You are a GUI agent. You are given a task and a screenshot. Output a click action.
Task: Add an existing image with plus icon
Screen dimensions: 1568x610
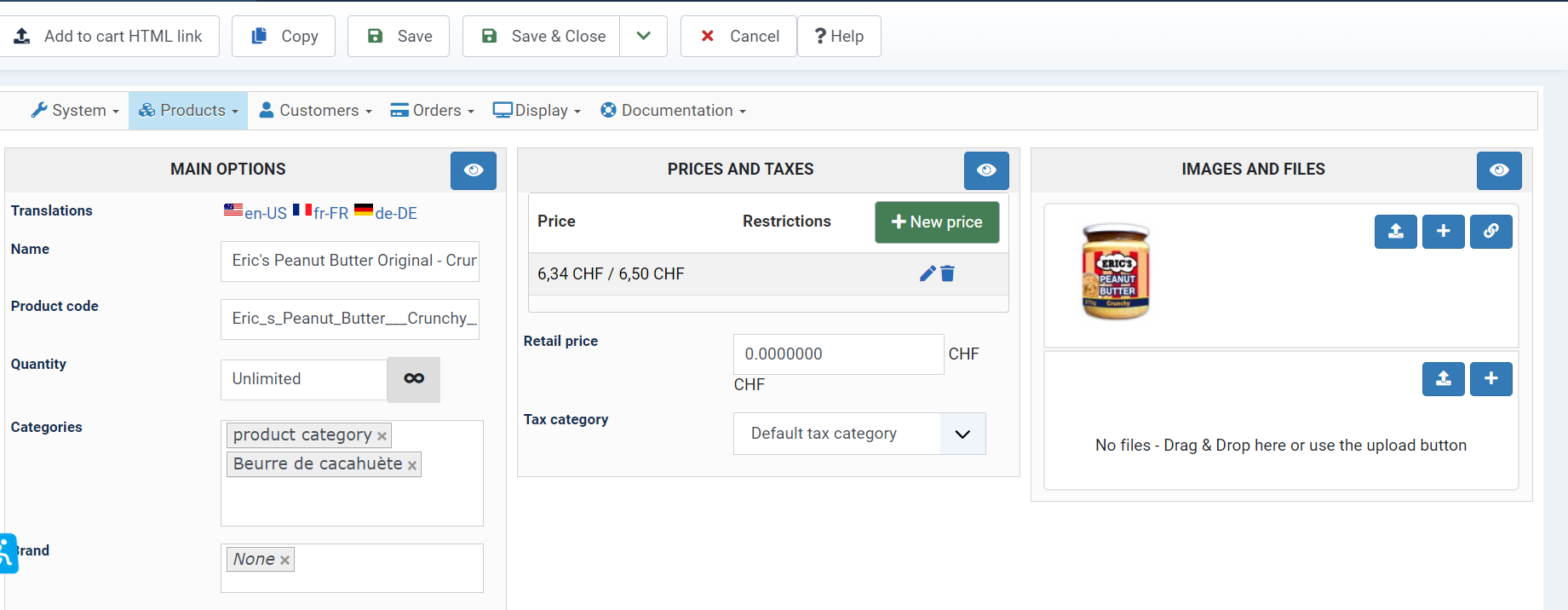coord(1443,232)
